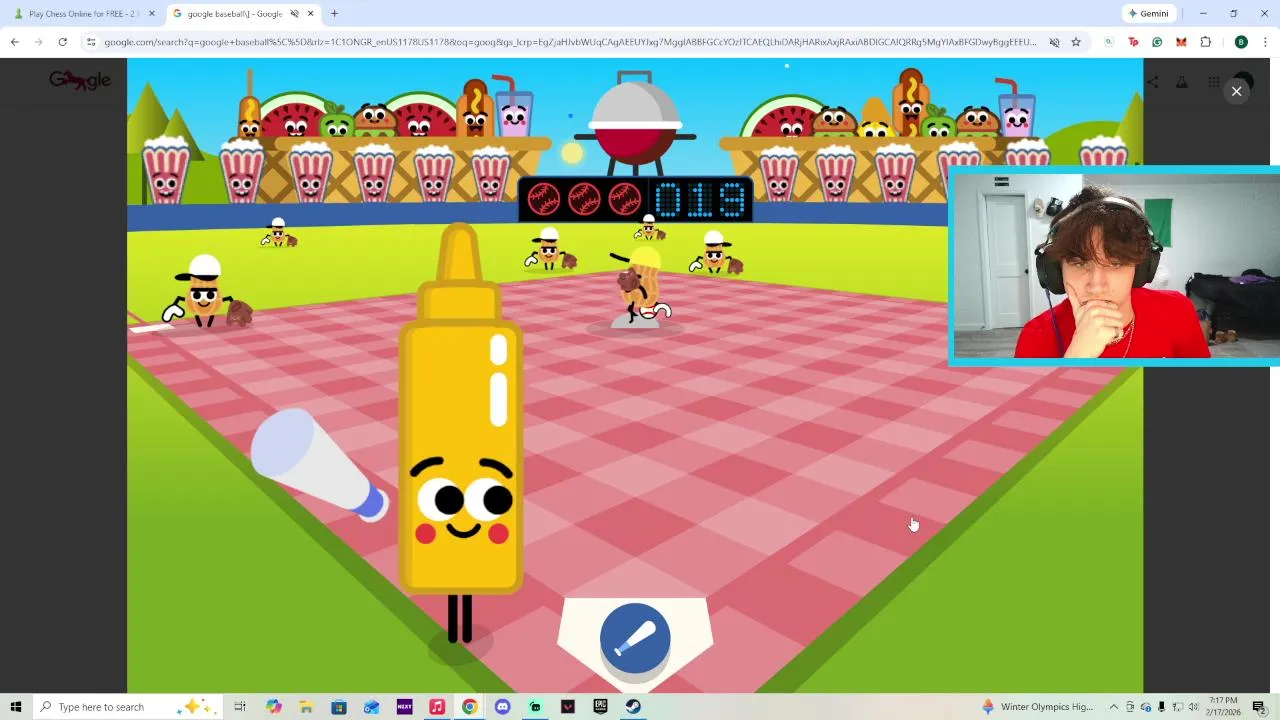Open Microsoft Store from the taskbar
The height and width of the screenshot is (720, 1280).
[339, 707]
